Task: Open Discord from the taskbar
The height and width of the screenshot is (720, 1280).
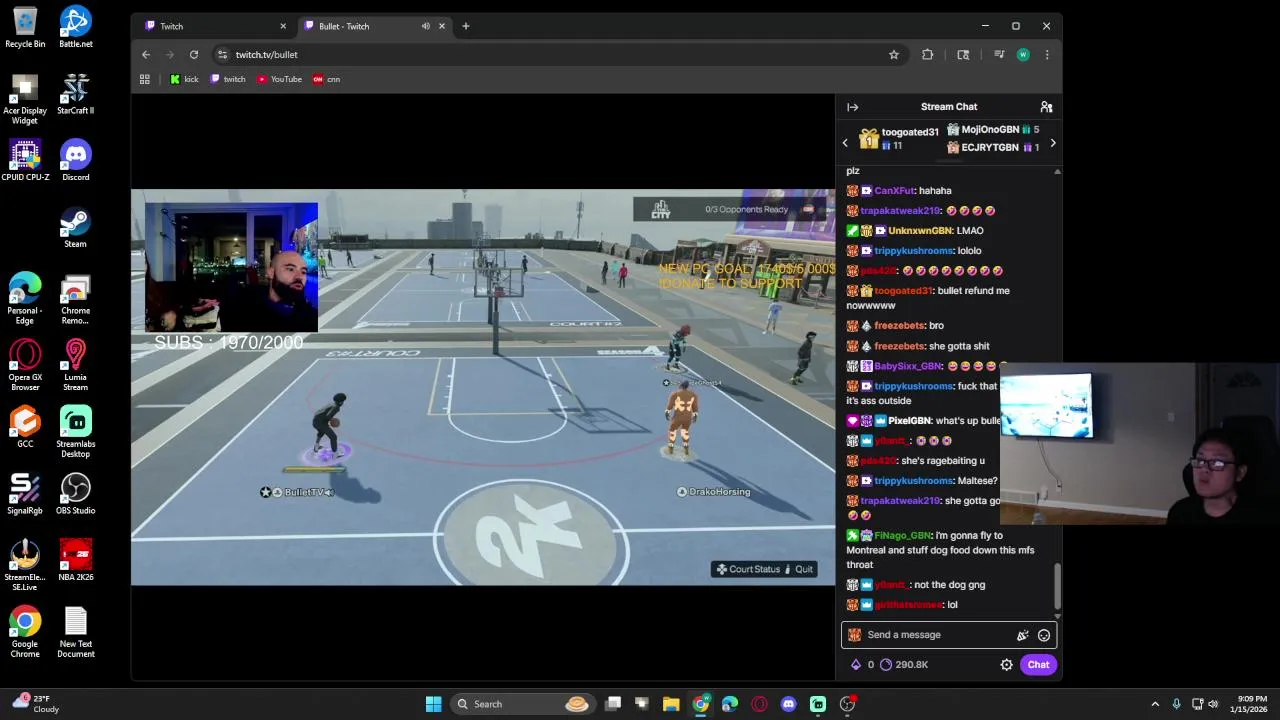Action: pyautogui.click(x=788, y=704)
